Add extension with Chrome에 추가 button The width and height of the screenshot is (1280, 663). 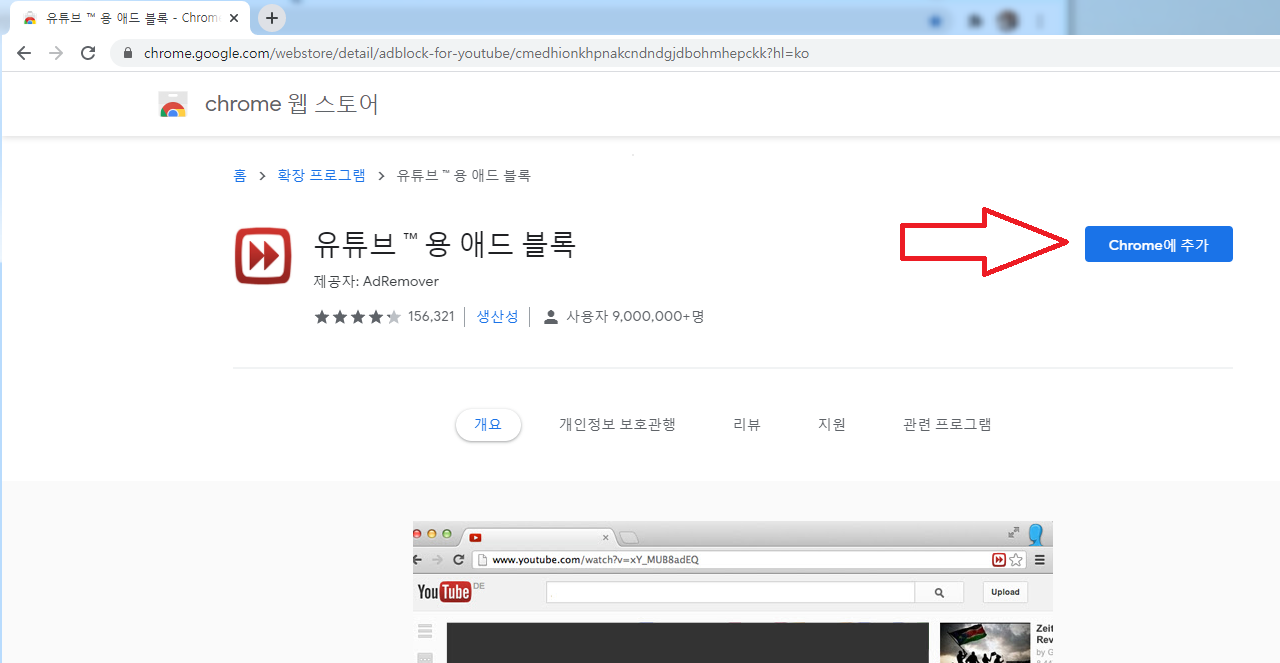(1158, 245)
